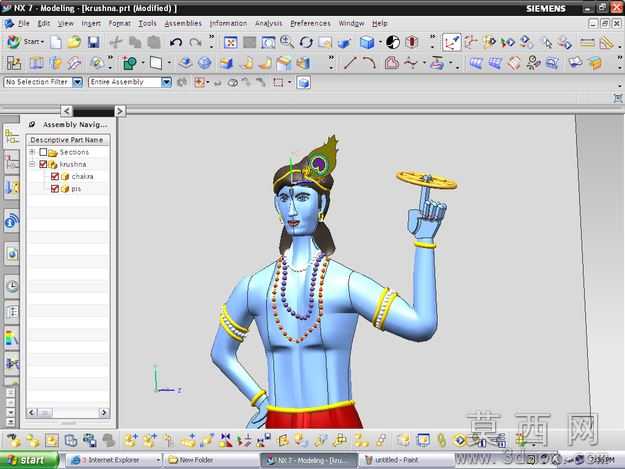
Task: Open the Start button dropdown arrow
Action: tap(42, 42)
